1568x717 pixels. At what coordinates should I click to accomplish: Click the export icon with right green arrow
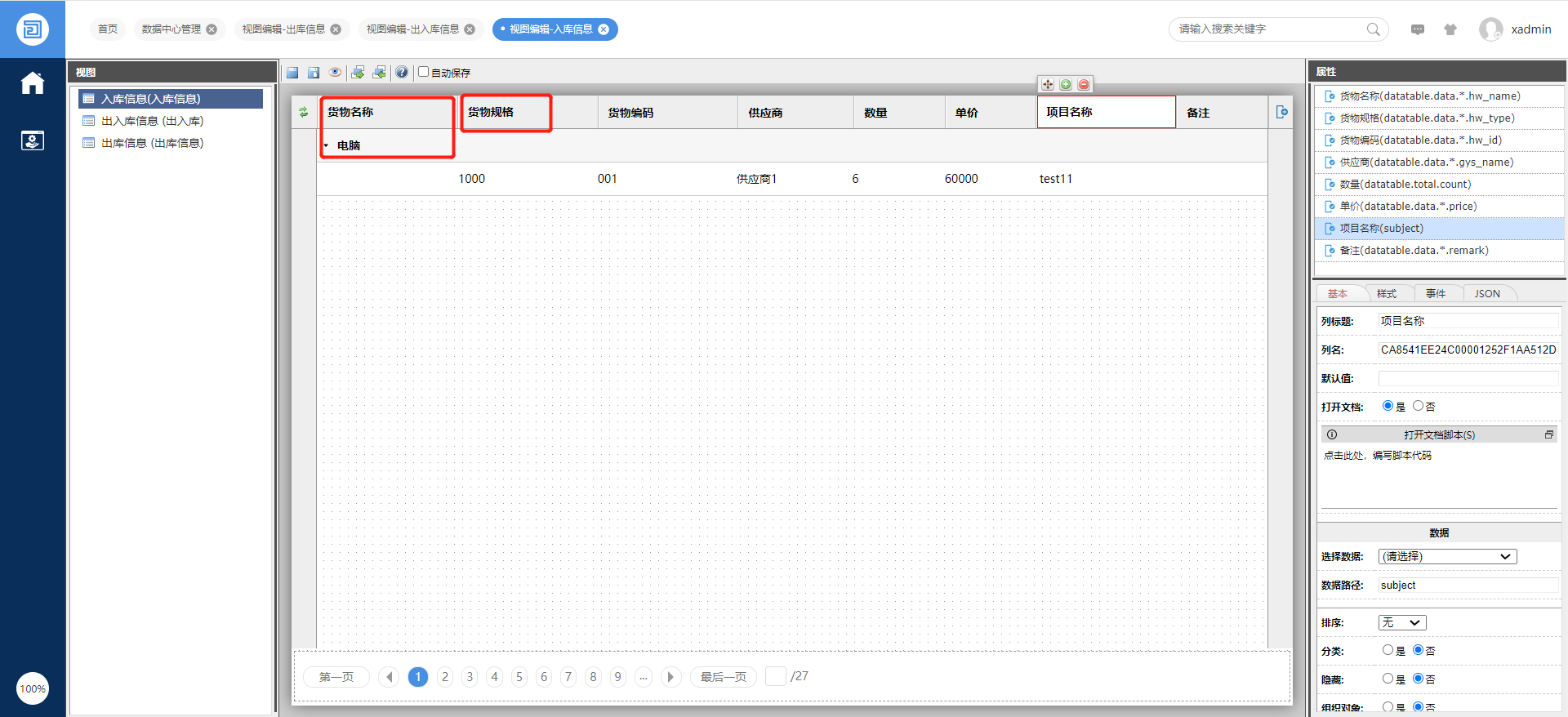click(358, 73)
